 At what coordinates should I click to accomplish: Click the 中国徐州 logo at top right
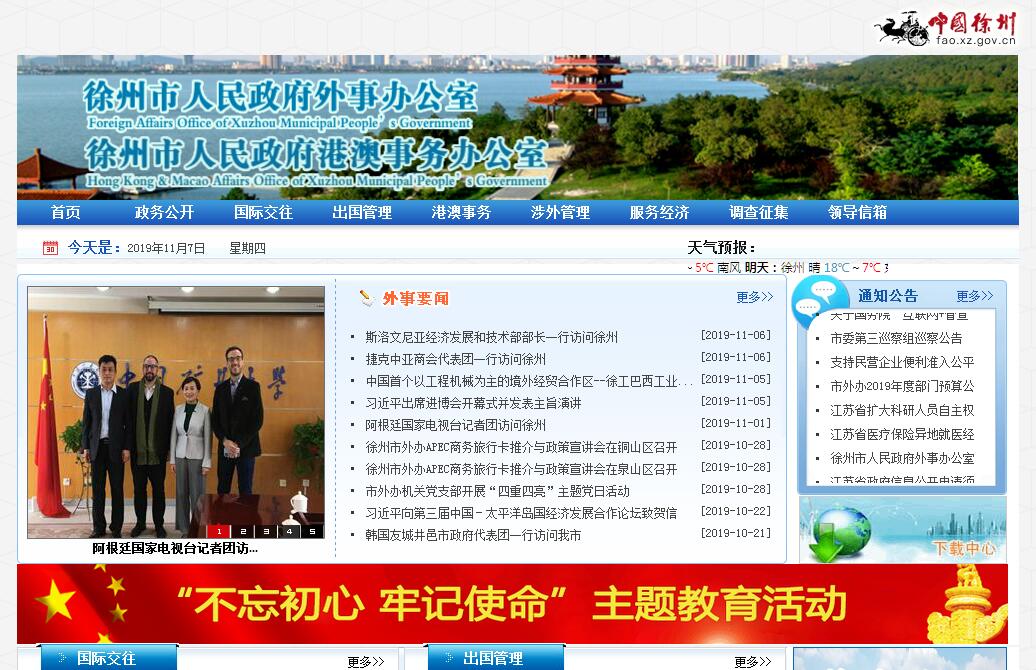tap(945, 28)
